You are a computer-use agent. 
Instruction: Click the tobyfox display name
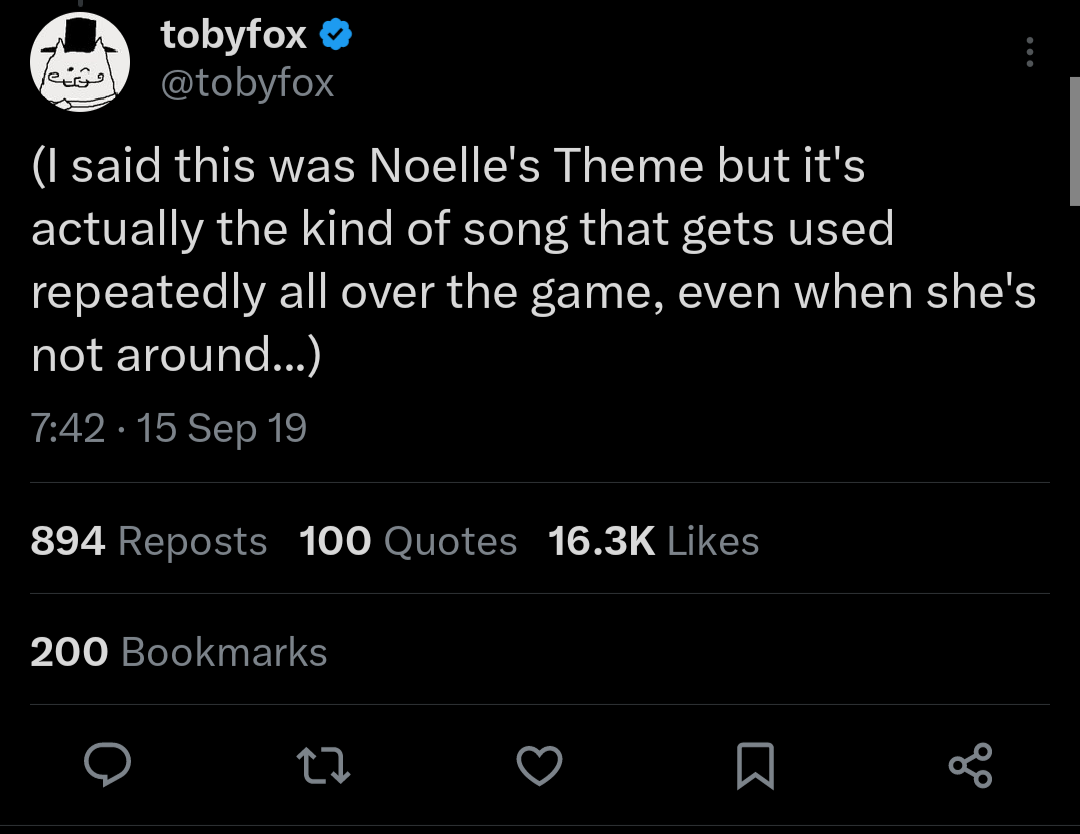234,37
